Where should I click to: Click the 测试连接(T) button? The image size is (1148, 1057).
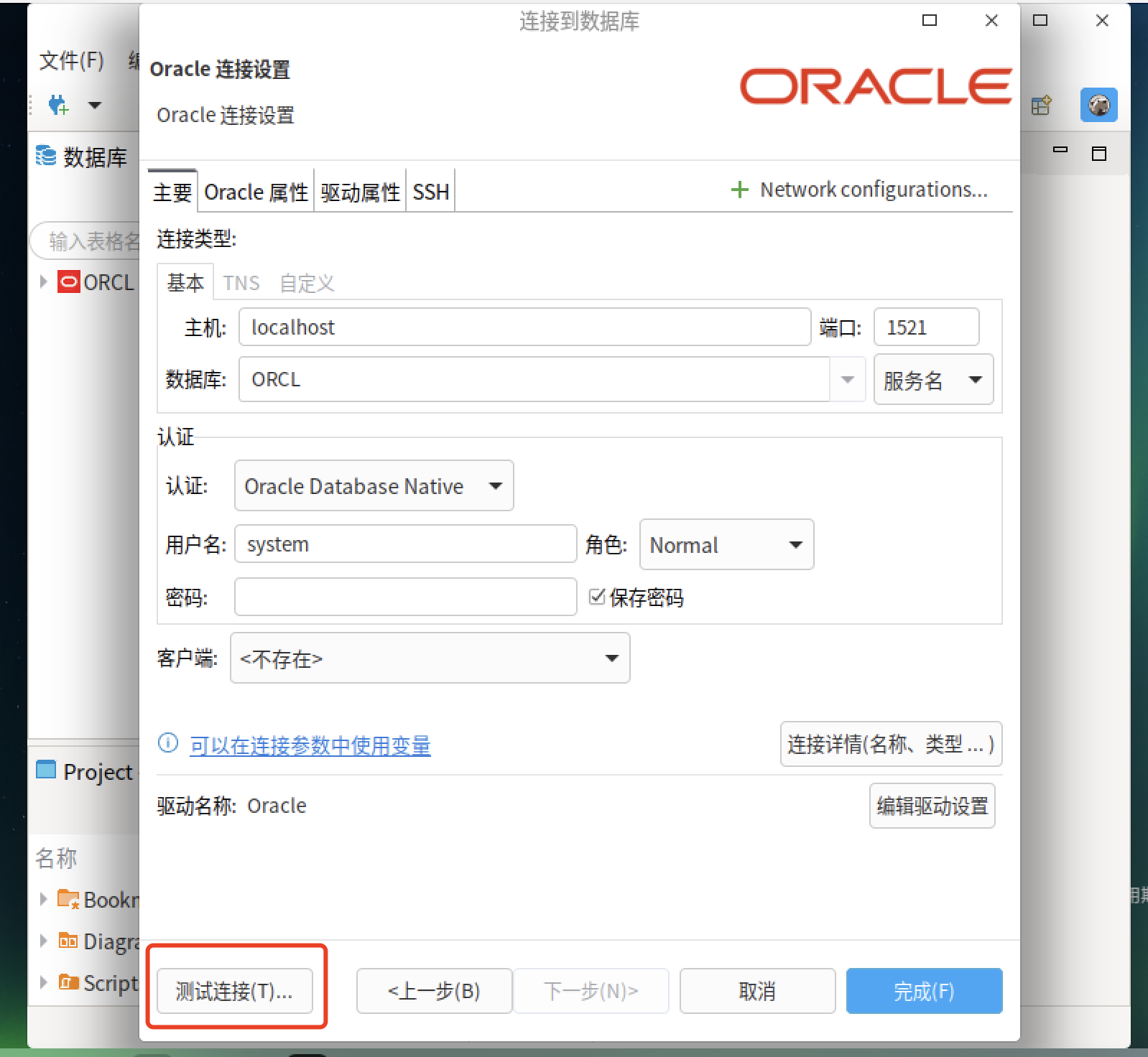[234, 991]
